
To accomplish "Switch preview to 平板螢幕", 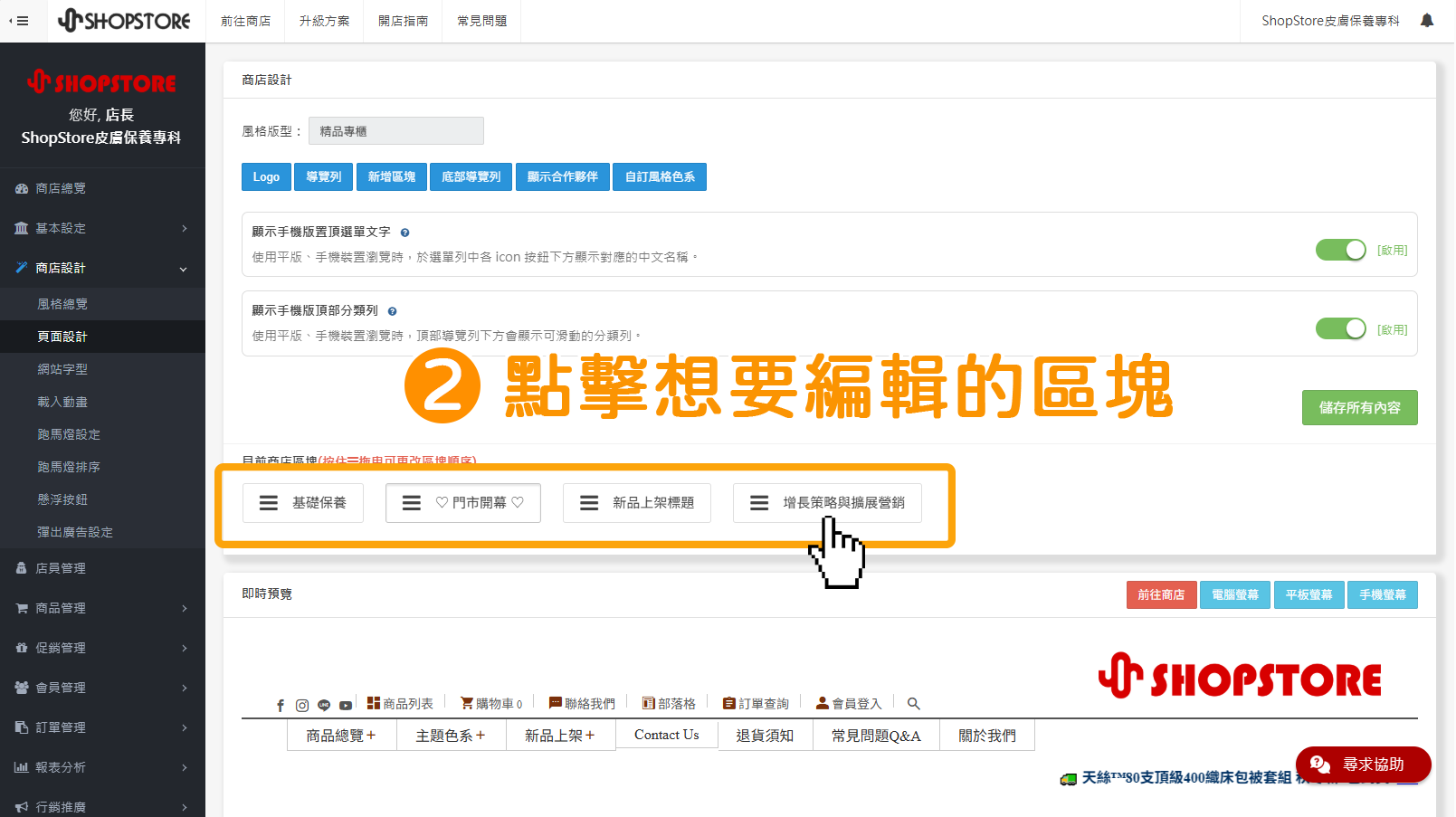I will coord(1308,594).
